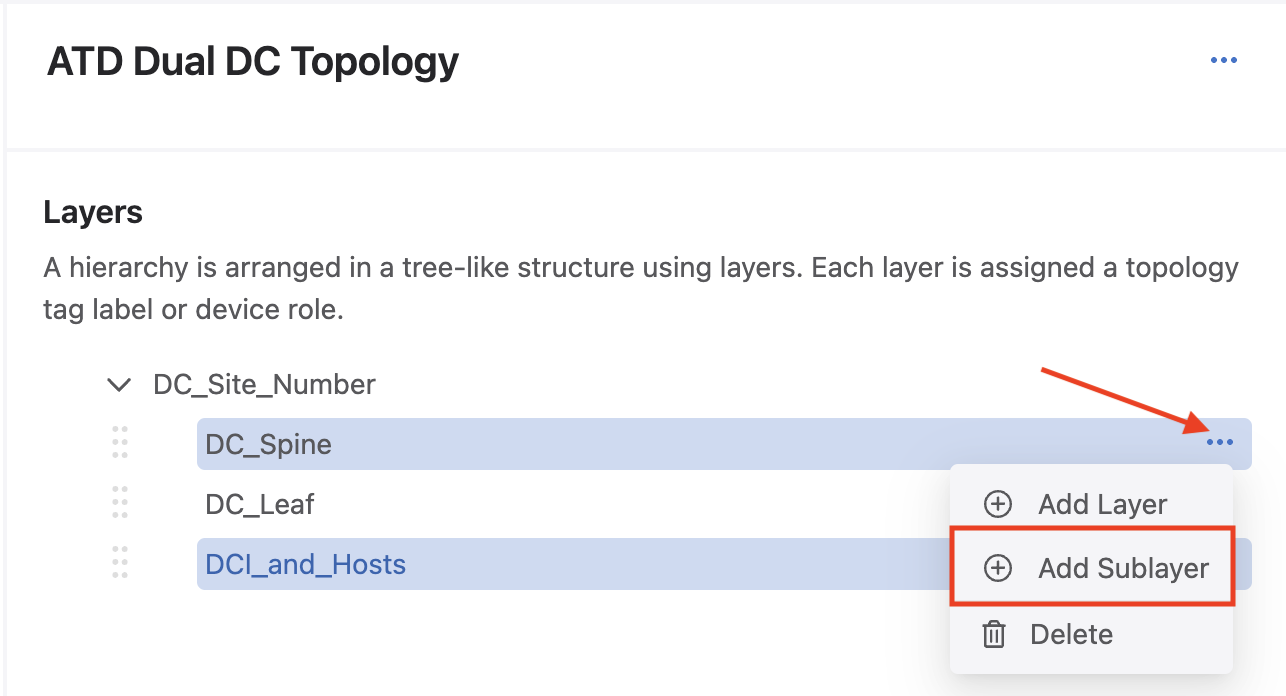Click the ATD Dual DC Topology title
The image size is (1286, 696).
pos(253,62)
